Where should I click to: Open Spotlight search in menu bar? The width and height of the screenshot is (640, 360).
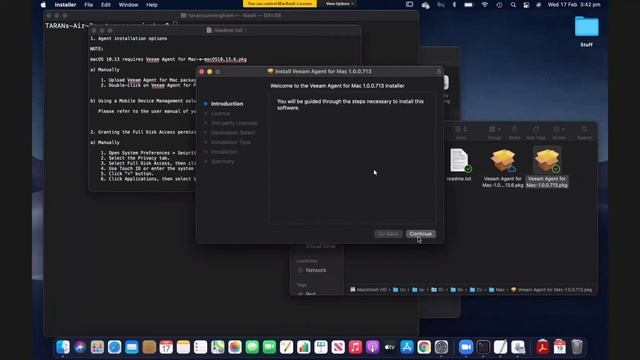(x=513, y=5)
